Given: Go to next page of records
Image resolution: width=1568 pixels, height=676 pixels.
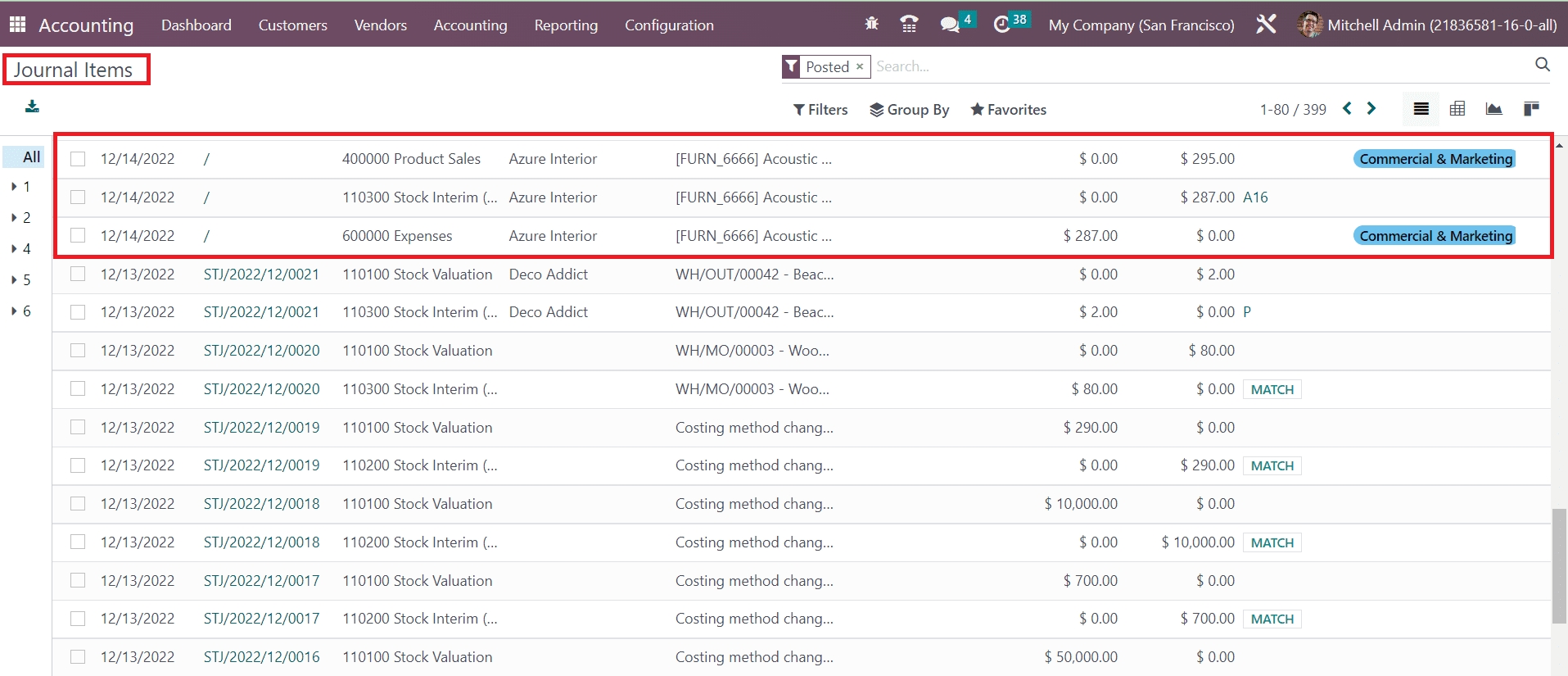Looking at the screenshot, I should tap(1371, 109).
